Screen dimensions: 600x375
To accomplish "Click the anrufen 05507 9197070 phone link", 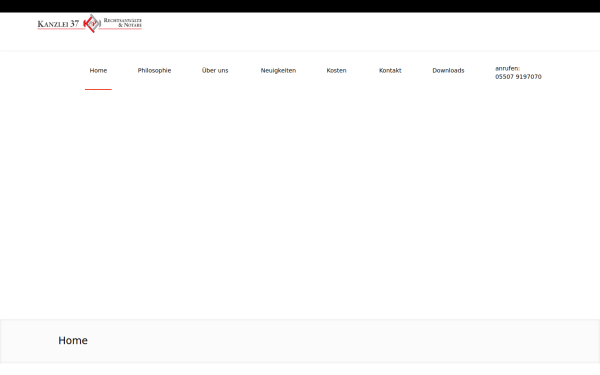I will pos(518,72).
